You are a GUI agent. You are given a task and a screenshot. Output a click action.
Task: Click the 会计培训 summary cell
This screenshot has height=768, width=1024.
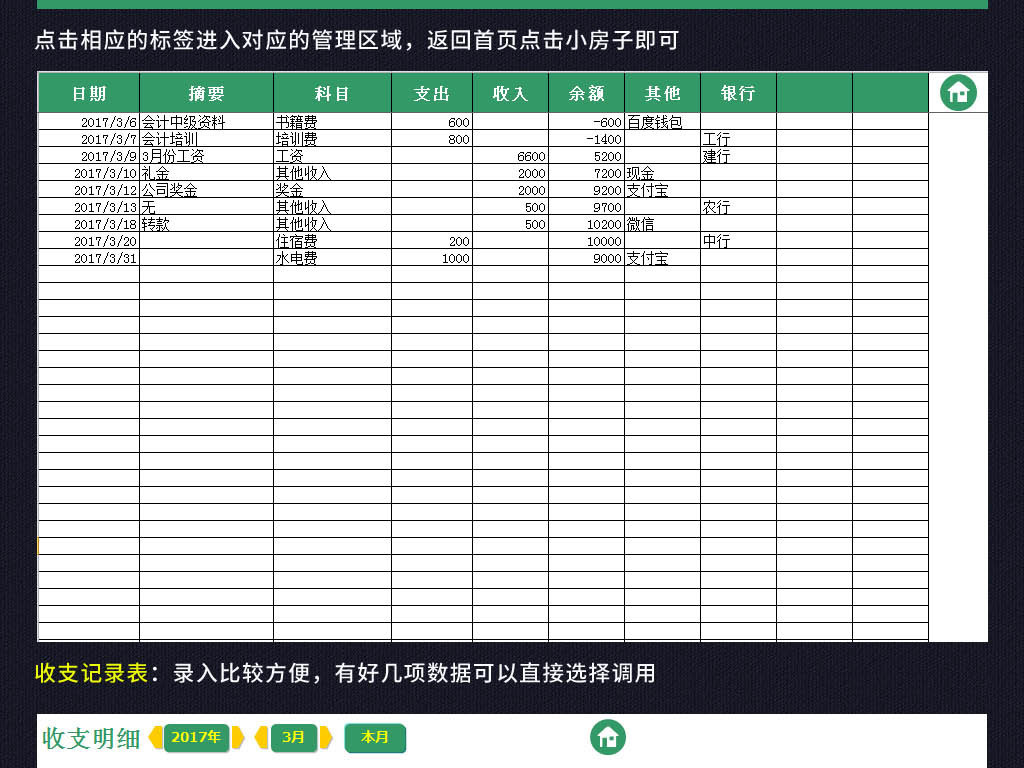click(206, 139)
